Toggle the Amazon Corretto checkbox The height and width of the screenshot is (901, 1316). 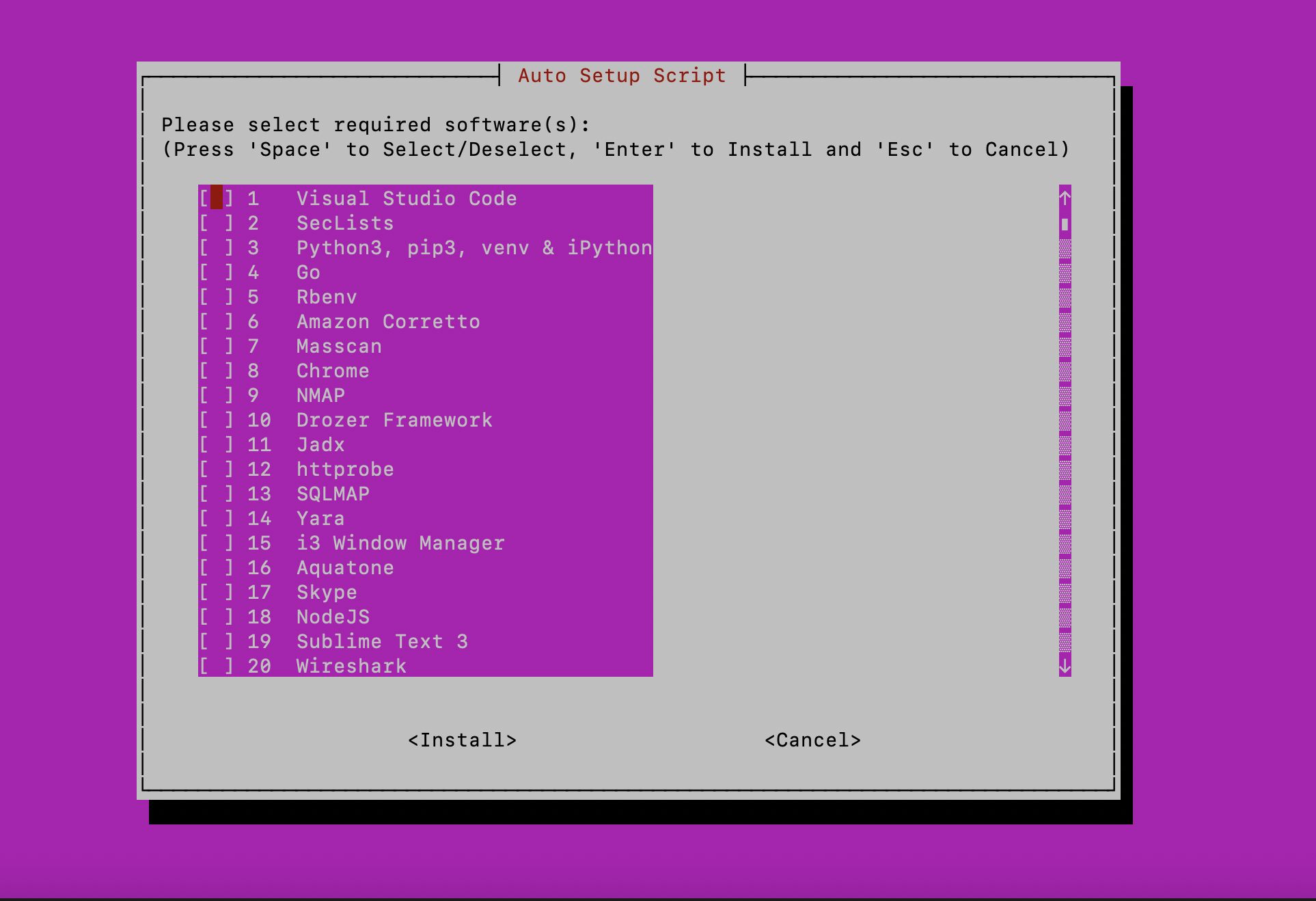point(217,321)
